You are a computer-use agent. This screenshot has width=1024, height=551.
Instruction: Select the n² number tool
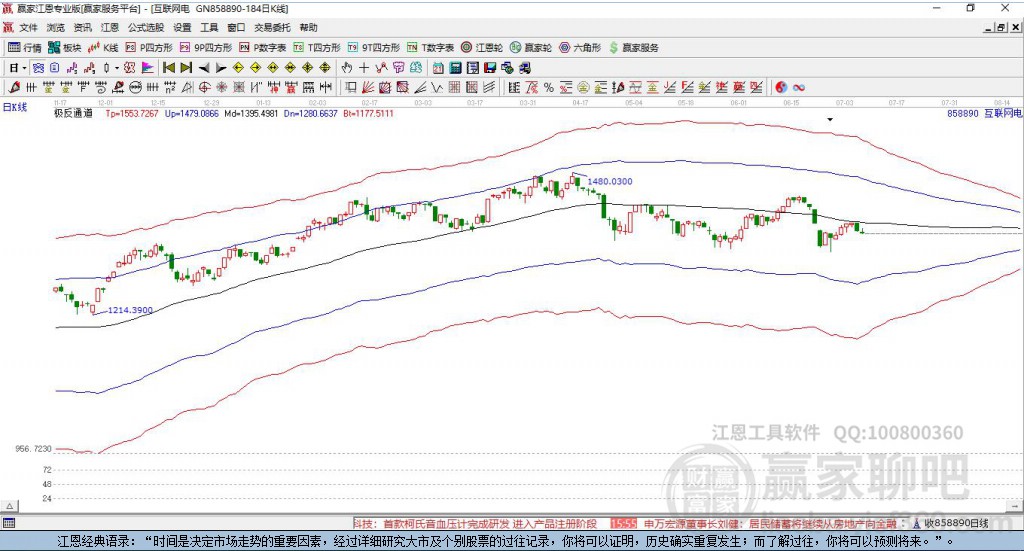[170, 87]
